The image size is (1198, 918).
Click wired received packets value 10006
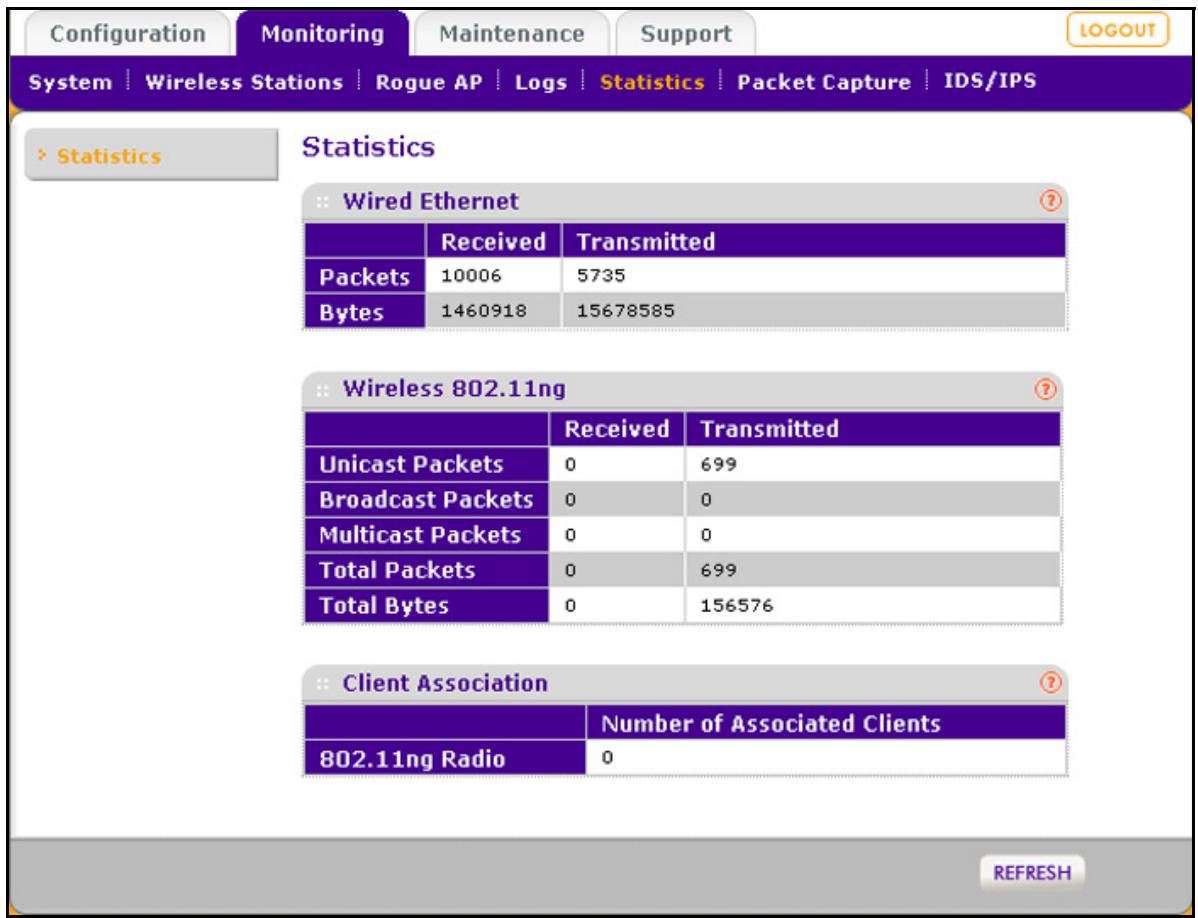471,276
